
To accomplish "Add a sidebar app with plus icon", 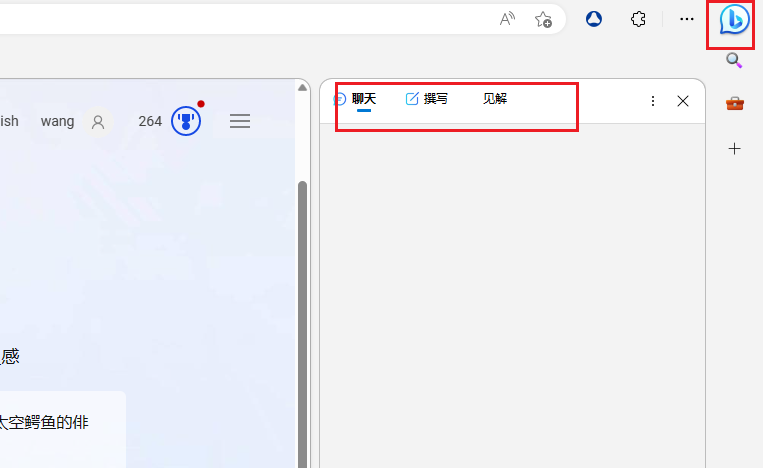I will [x=734, y=148].
